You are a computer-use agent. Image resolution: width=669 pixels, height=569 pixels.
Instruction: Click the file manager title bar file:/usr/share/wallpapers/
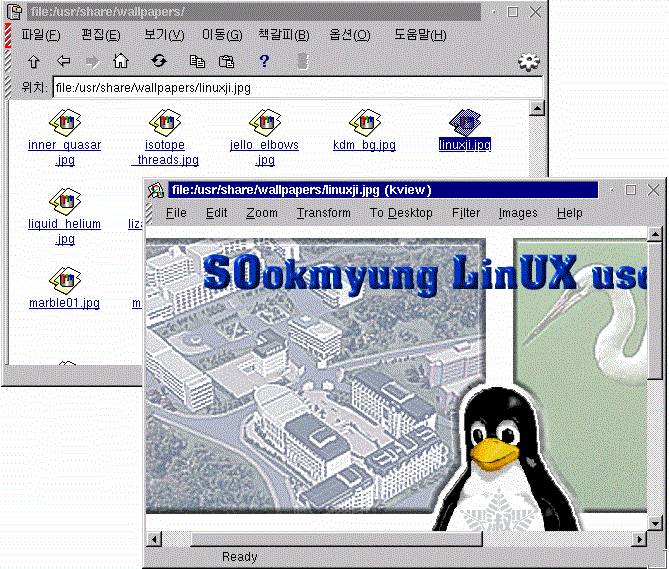coord(254,12)
